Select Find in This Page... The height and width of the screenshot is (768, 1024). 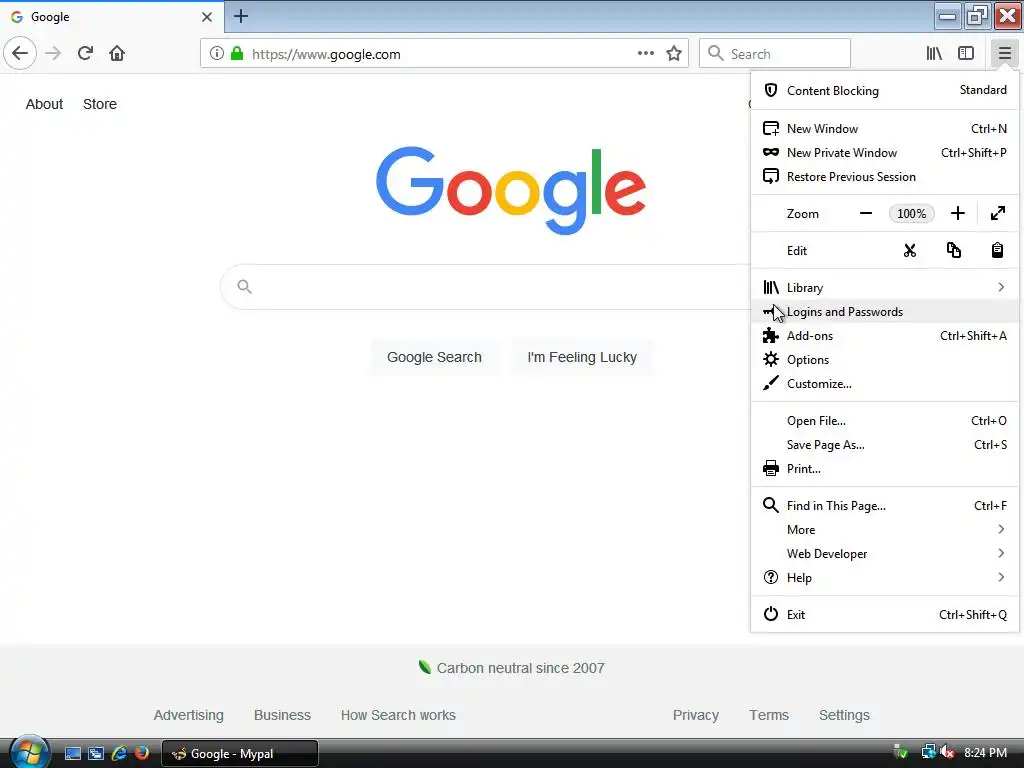[x=885, y=506]
